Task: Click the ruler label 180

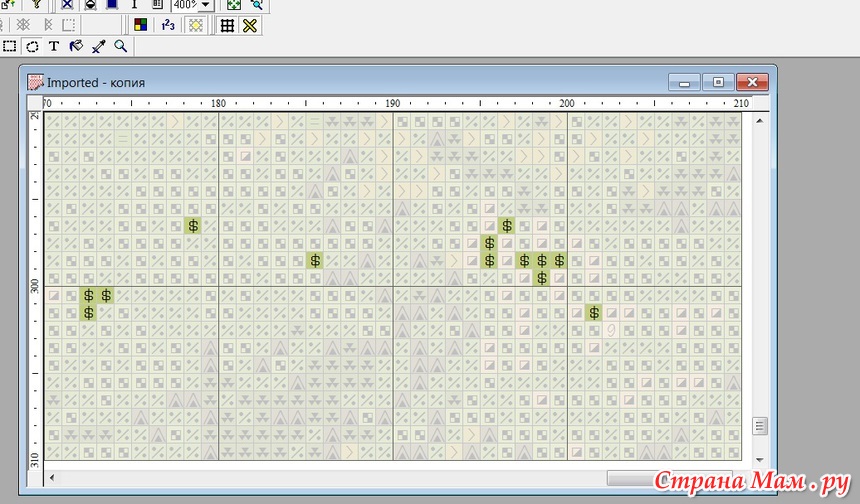Action: coord(218,103)
